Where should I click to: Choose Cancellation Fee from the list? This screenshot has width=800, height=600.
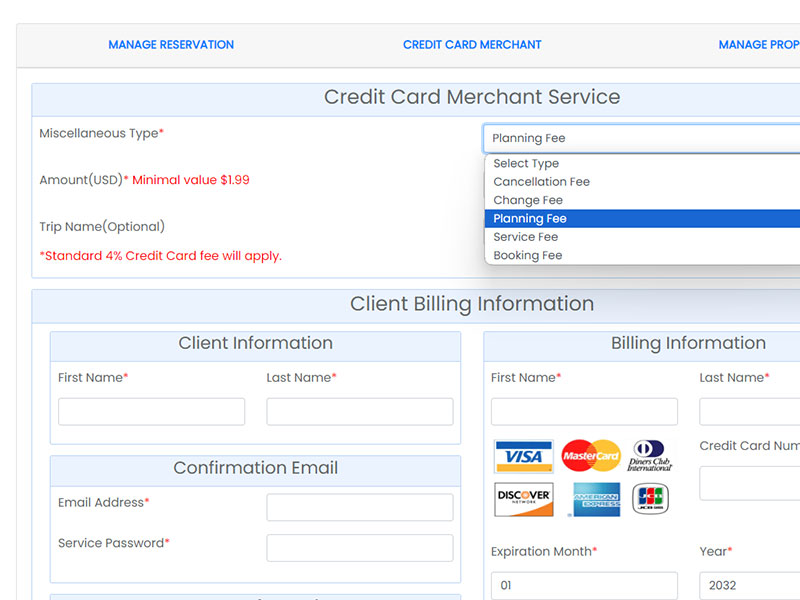coord(542,182)
